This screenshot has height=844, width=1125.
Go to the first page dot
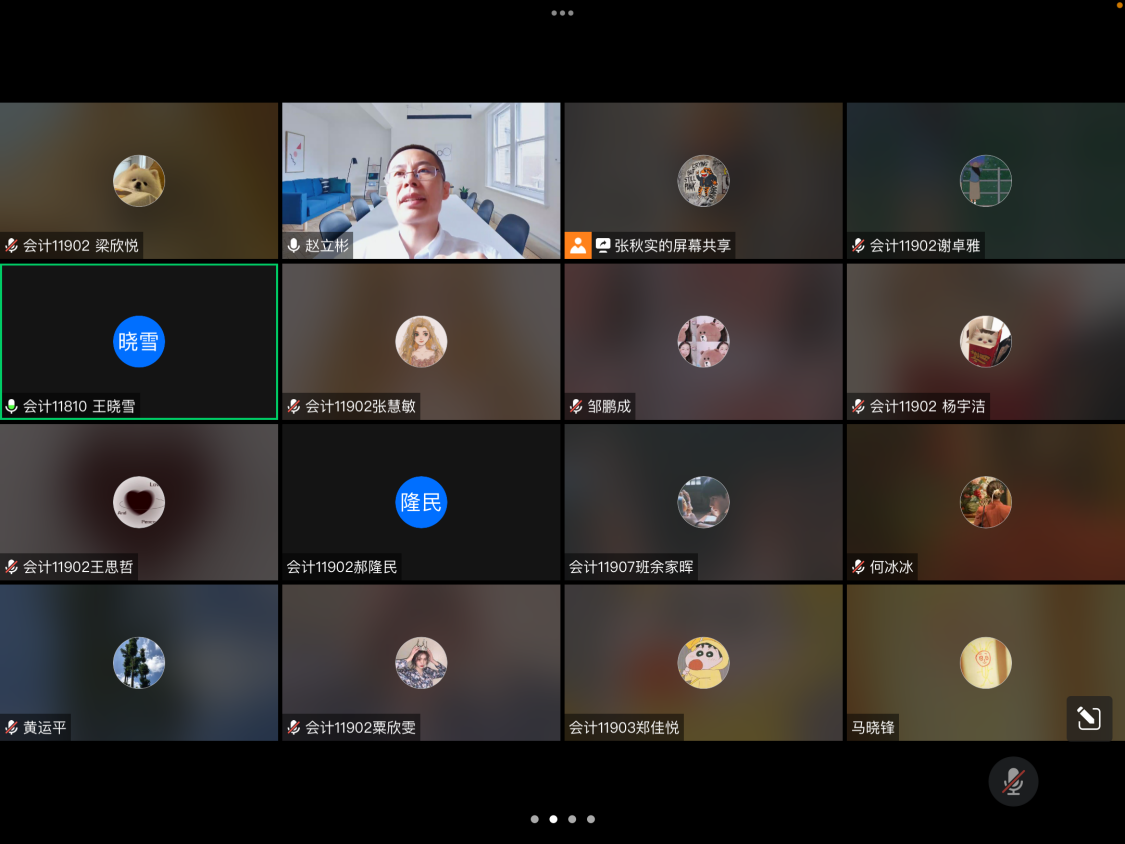[534, 819]
